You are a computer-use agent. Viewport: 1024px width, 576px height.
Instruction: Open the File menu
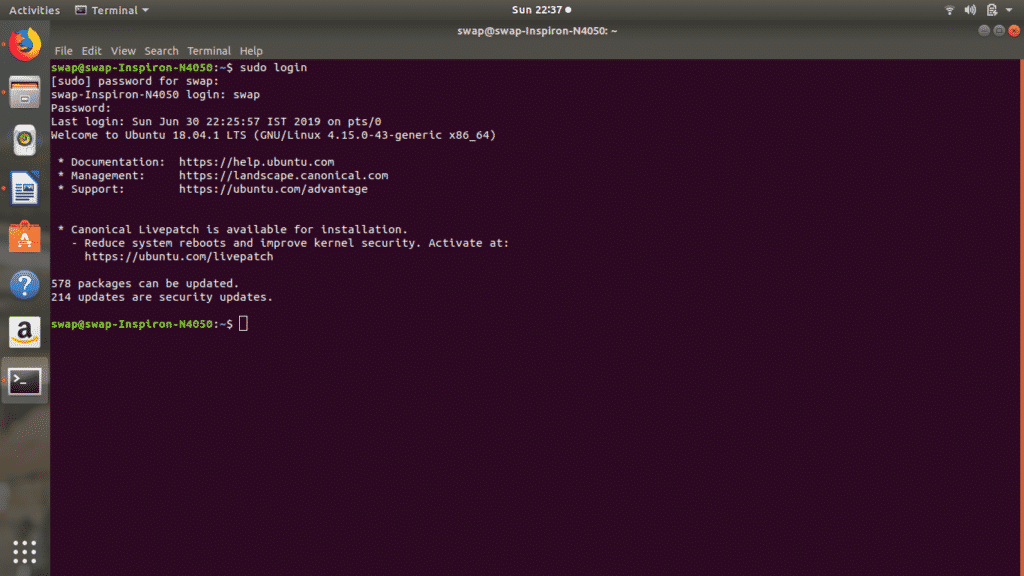(x=63, y=51)
